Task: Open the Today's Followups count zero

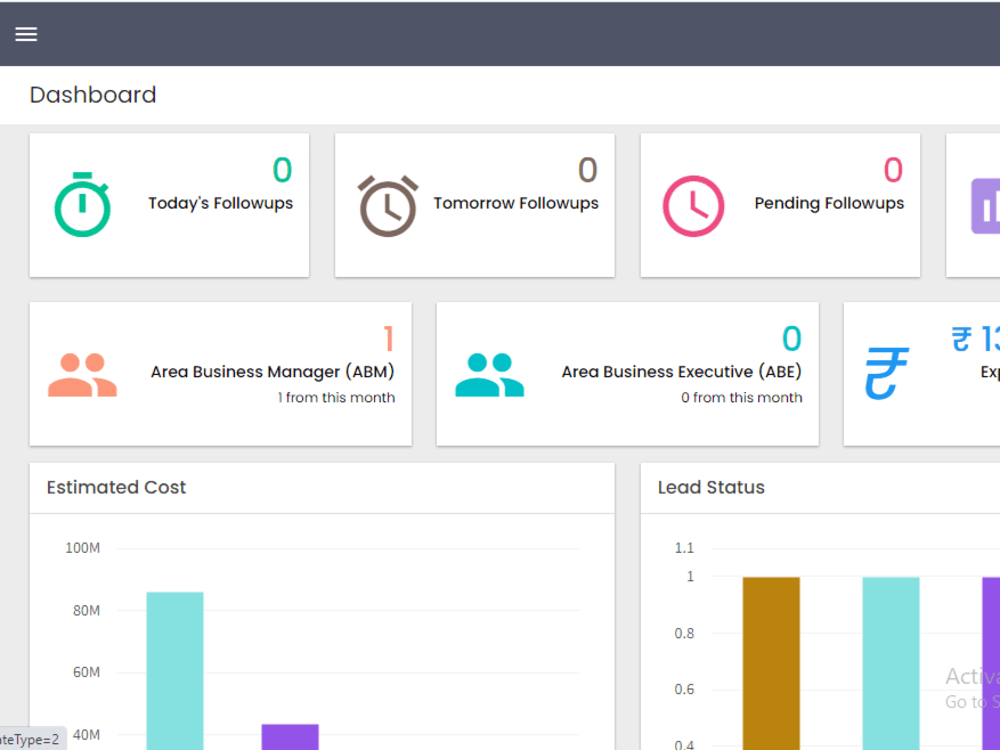Action: tap(281, 170)
